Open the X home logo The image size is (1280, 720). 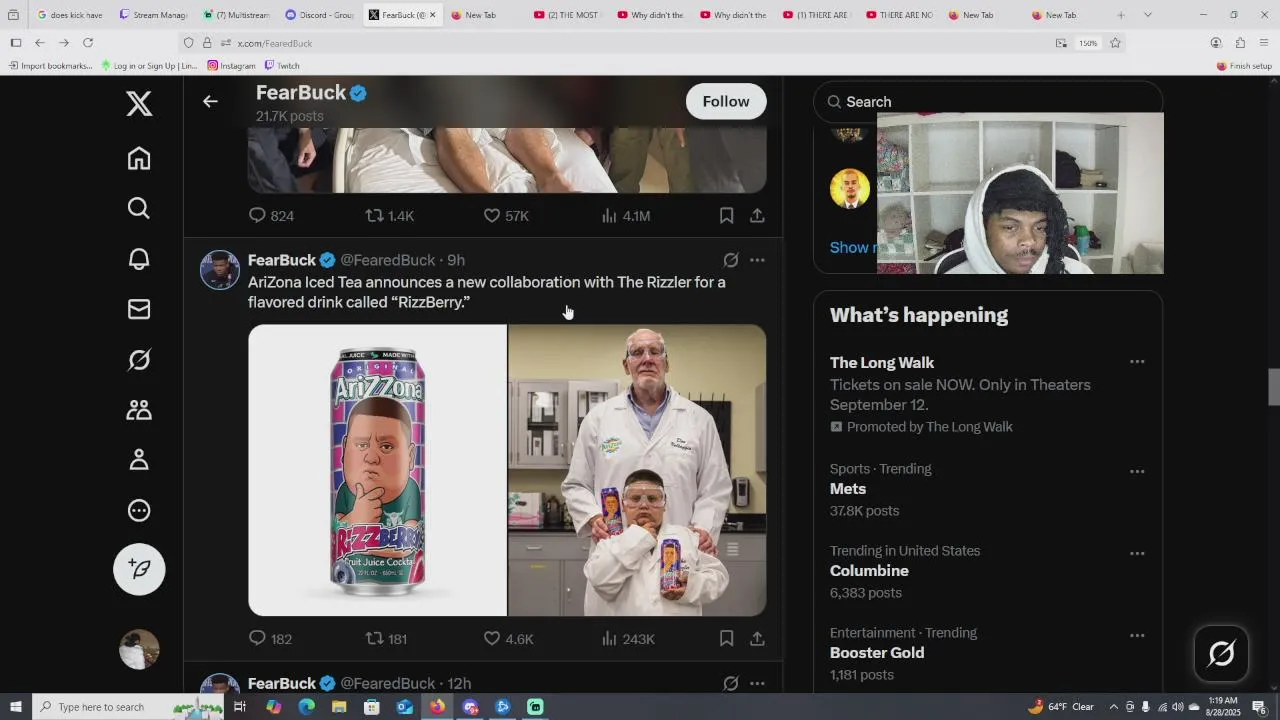(x=139, y=103)
